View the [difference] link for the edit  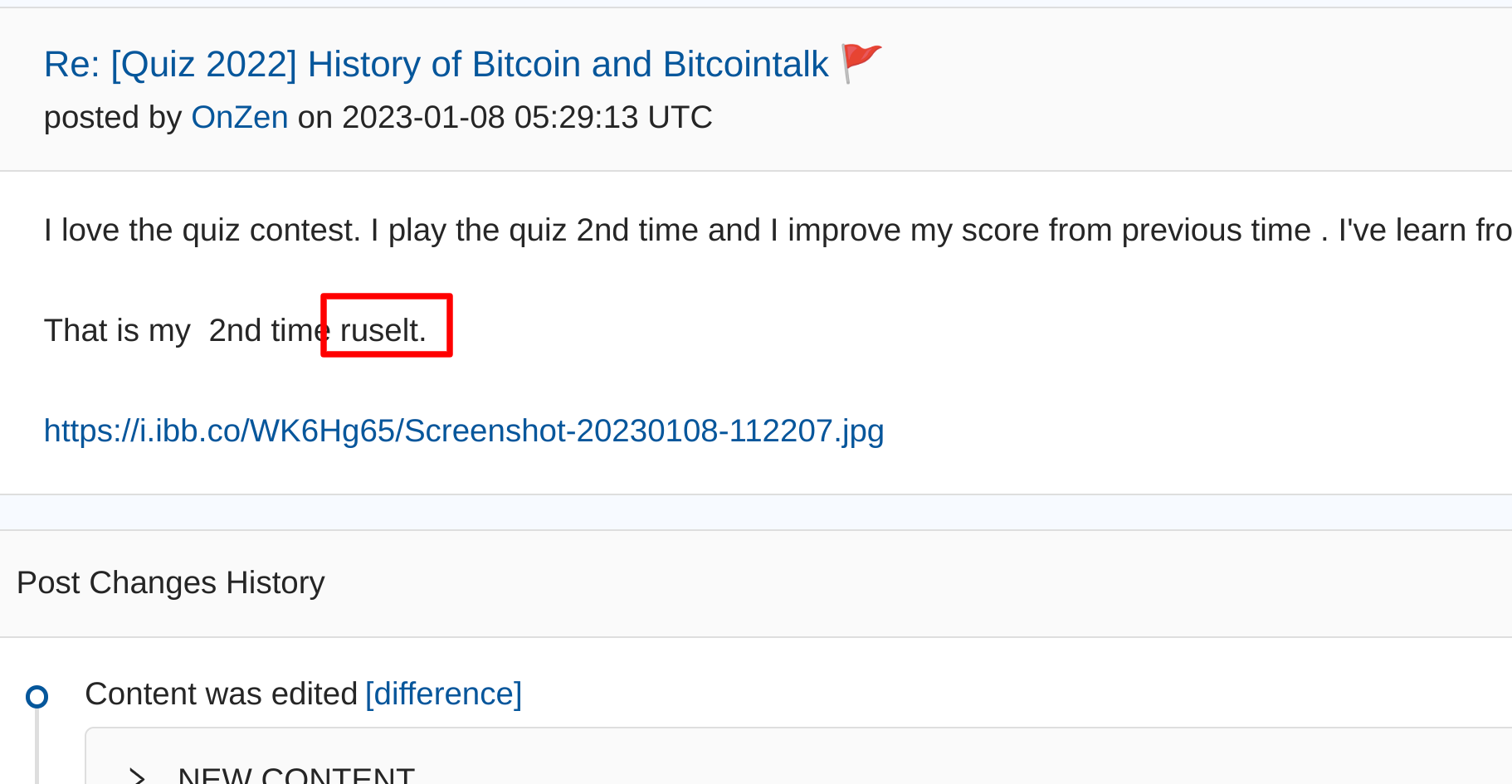(444, 694)
